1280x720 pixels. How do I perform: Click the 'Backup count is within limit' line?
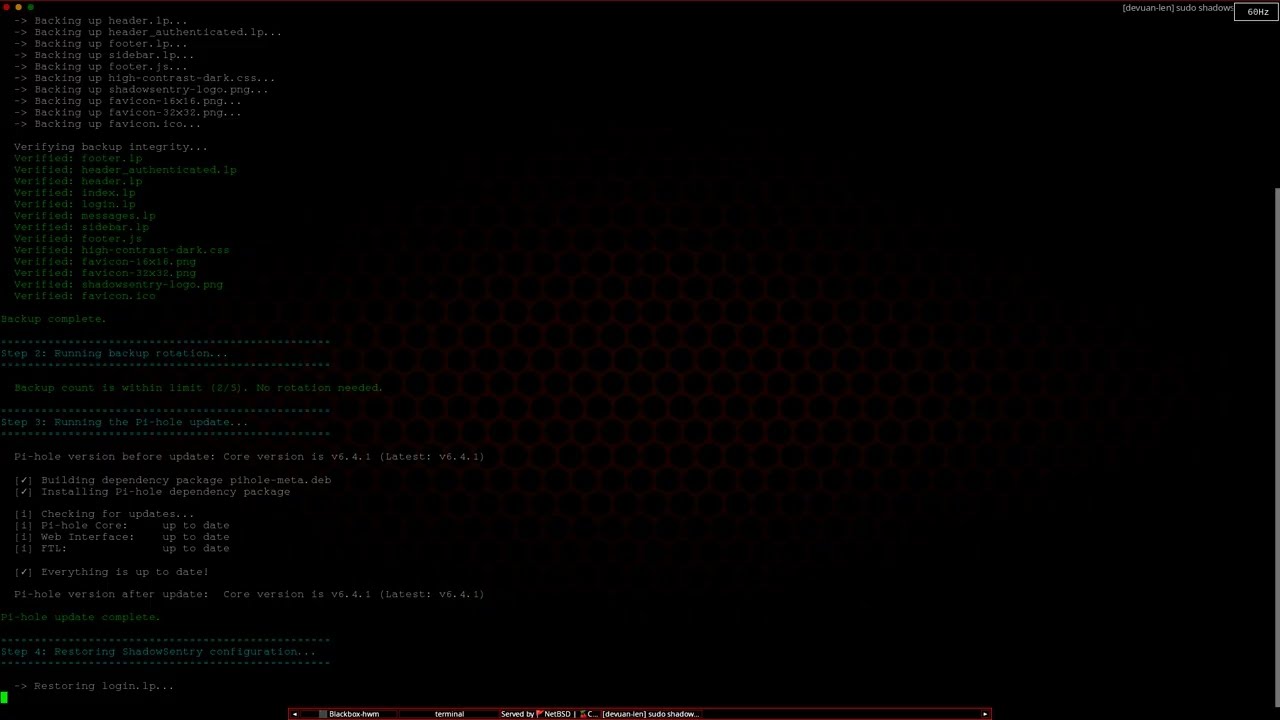point(198,388)
